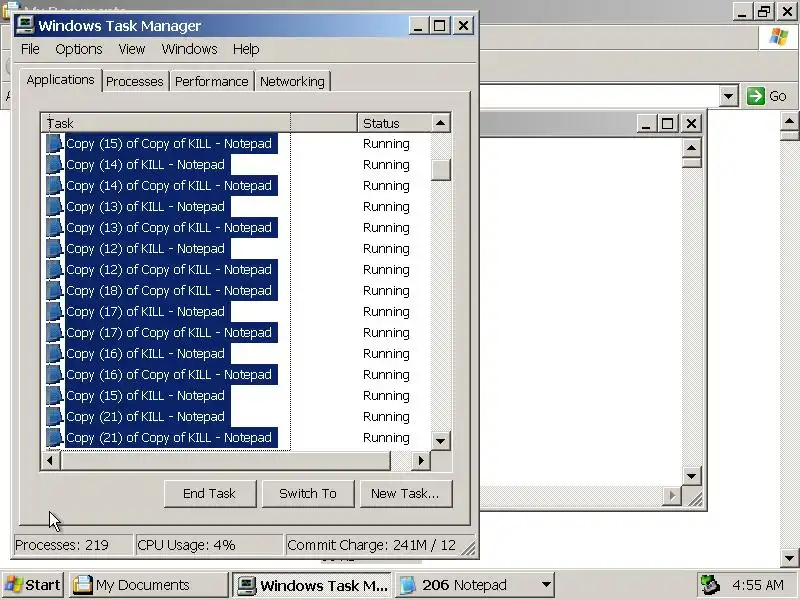Click icon of Copy (21) of KILL - Notepad

(x=54, y=417)
